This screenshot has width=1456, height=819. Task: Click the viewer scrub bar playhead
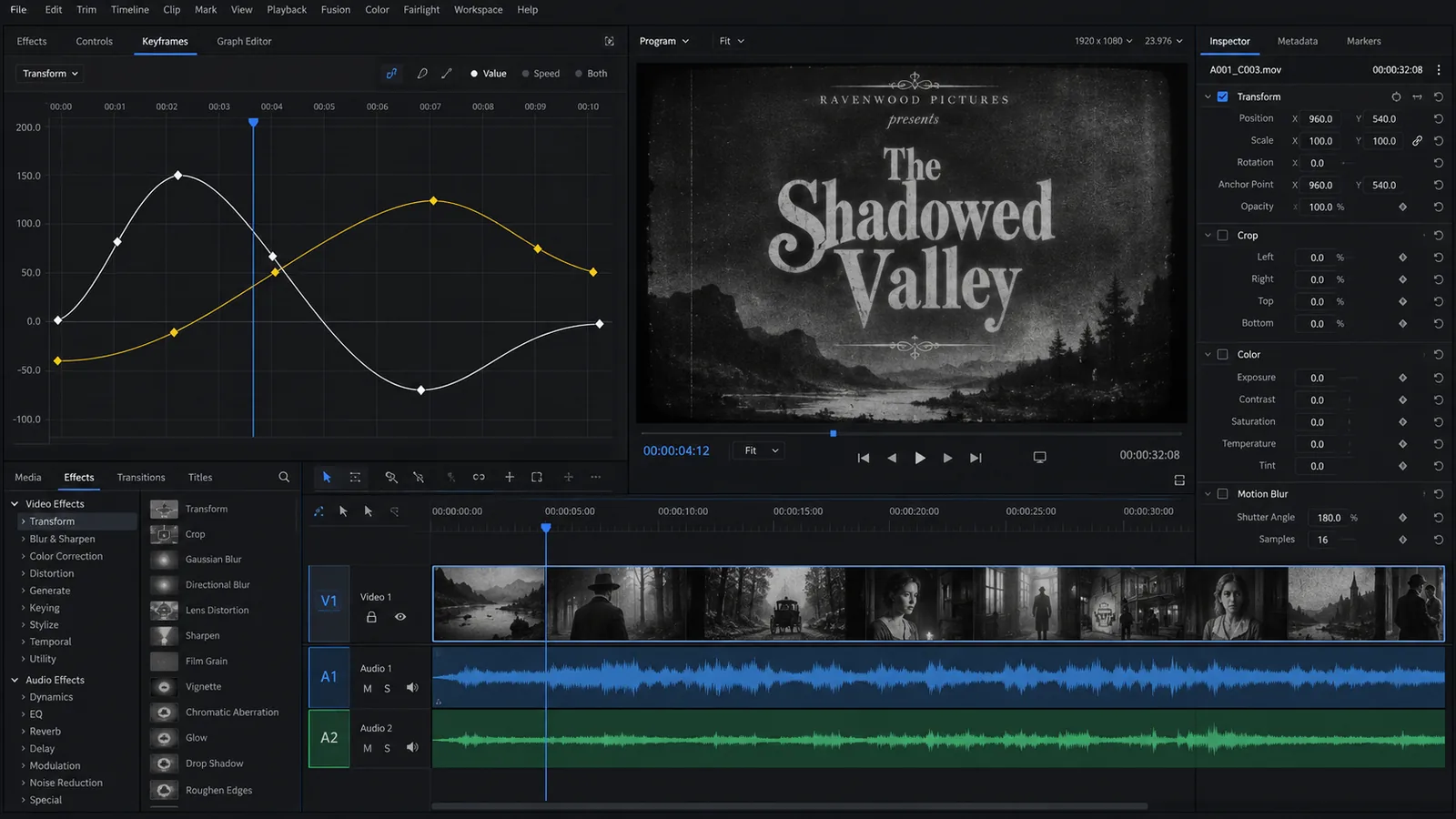click(x=833, y=433)
